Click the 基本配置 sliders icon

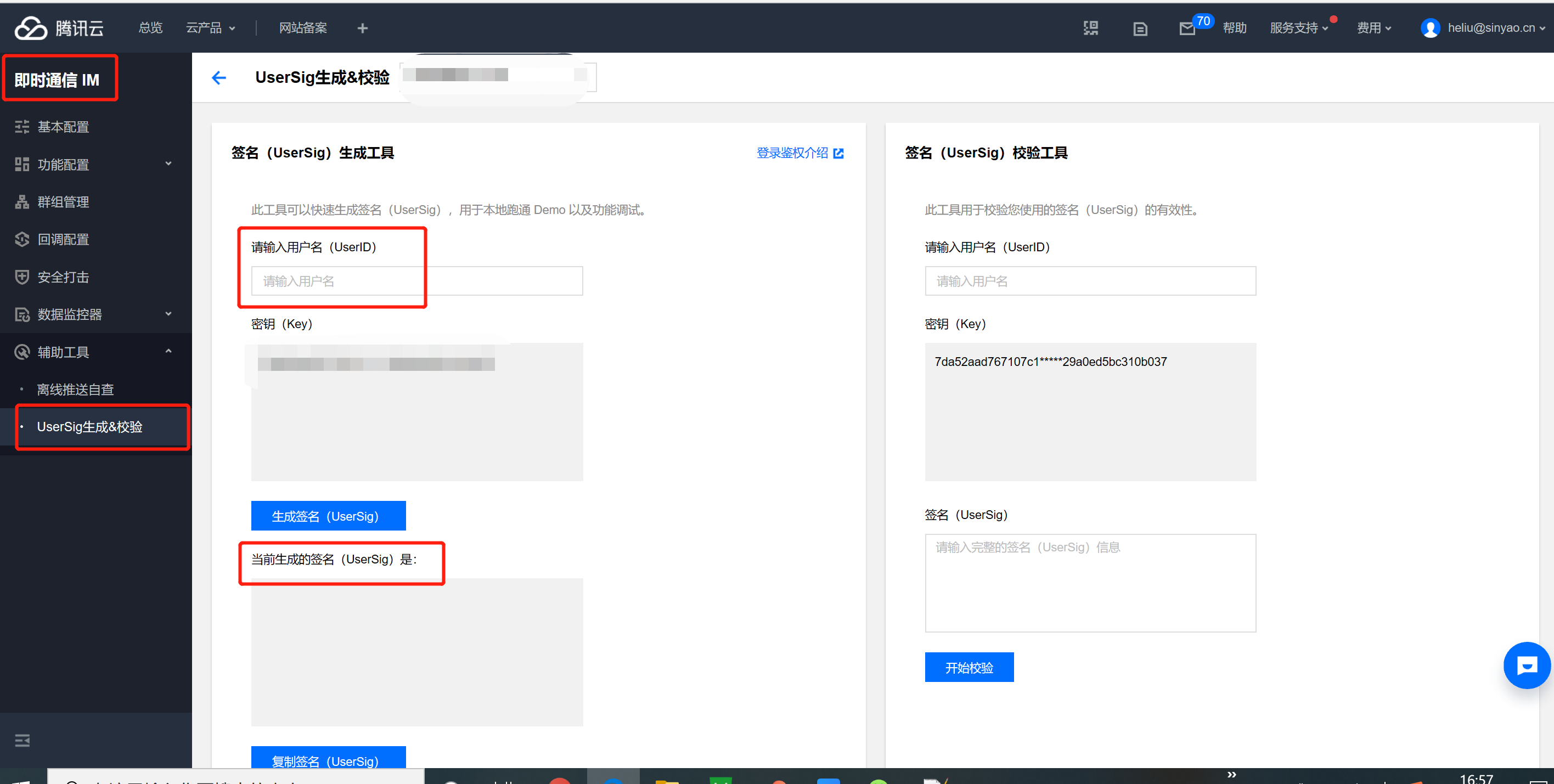pos(22,127)
